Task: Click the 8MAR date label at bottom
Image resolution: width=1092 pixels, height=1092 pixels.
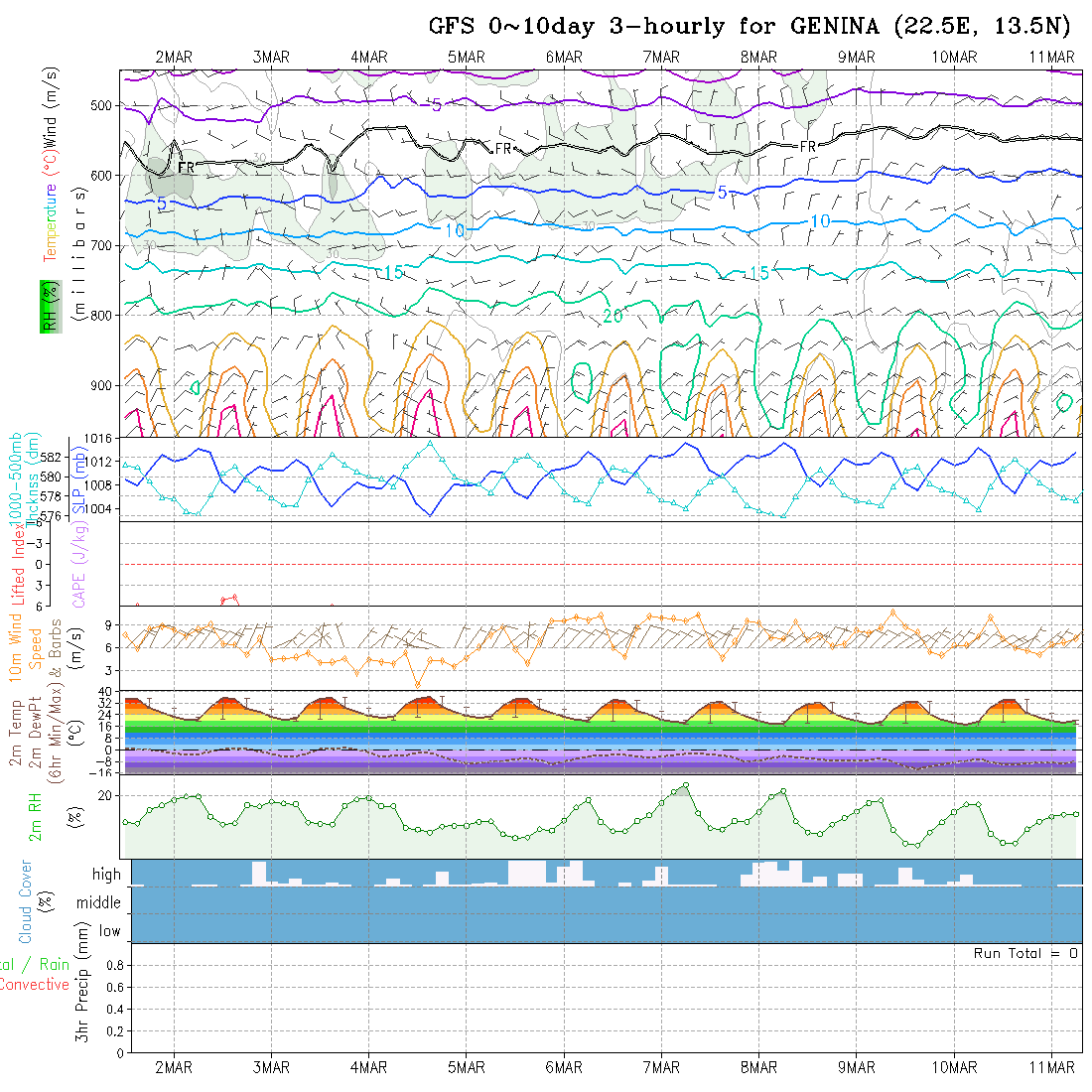Action: point(758,1067)
